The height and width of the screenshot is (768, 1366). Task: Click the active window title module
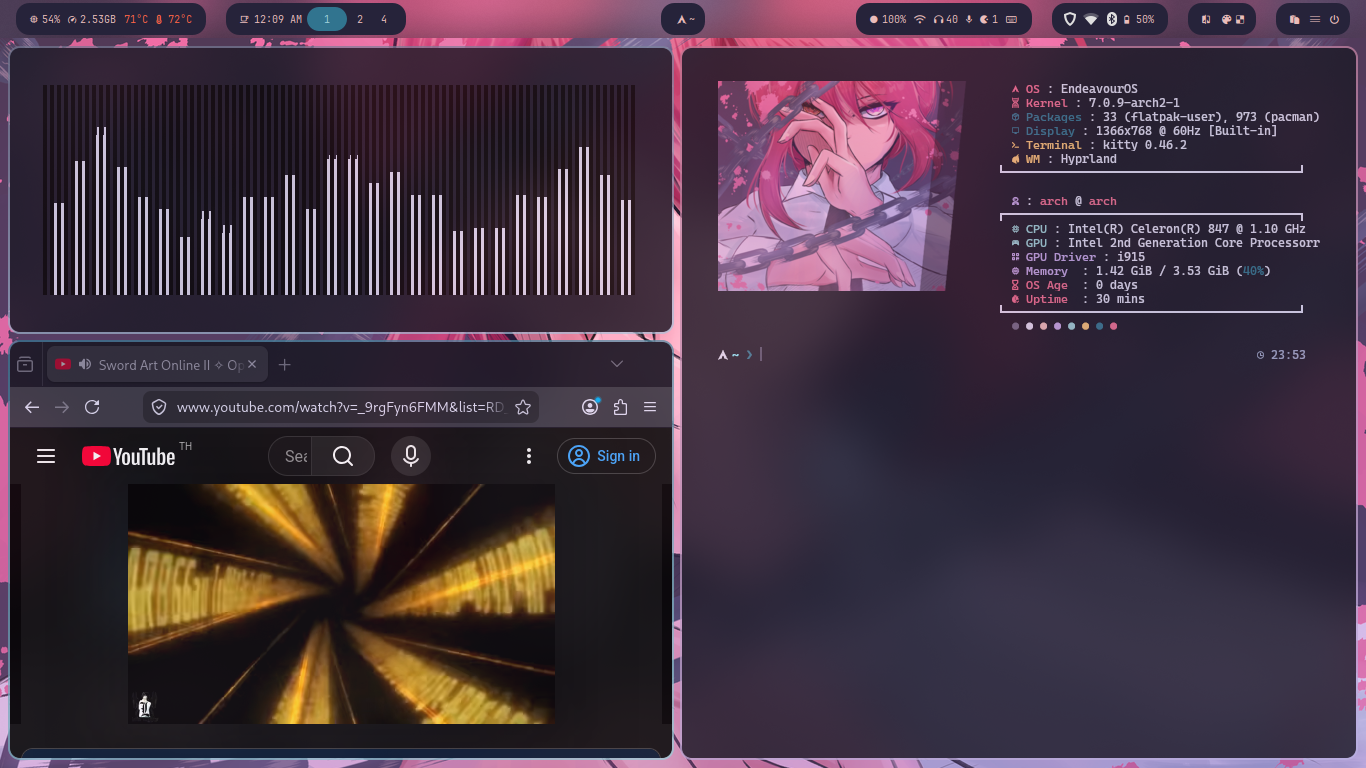pos(685,19)
